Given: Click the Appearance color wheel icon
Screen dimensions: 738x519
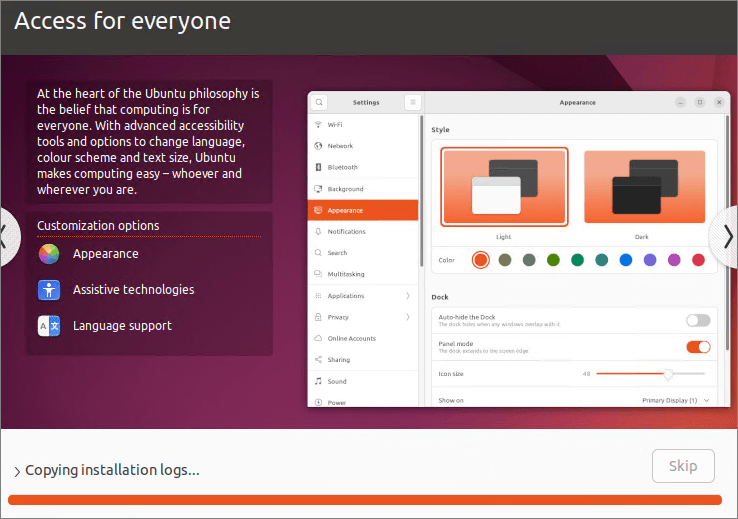Looking at the screenshot, I should pyautogui.click(x=49, y=254).
